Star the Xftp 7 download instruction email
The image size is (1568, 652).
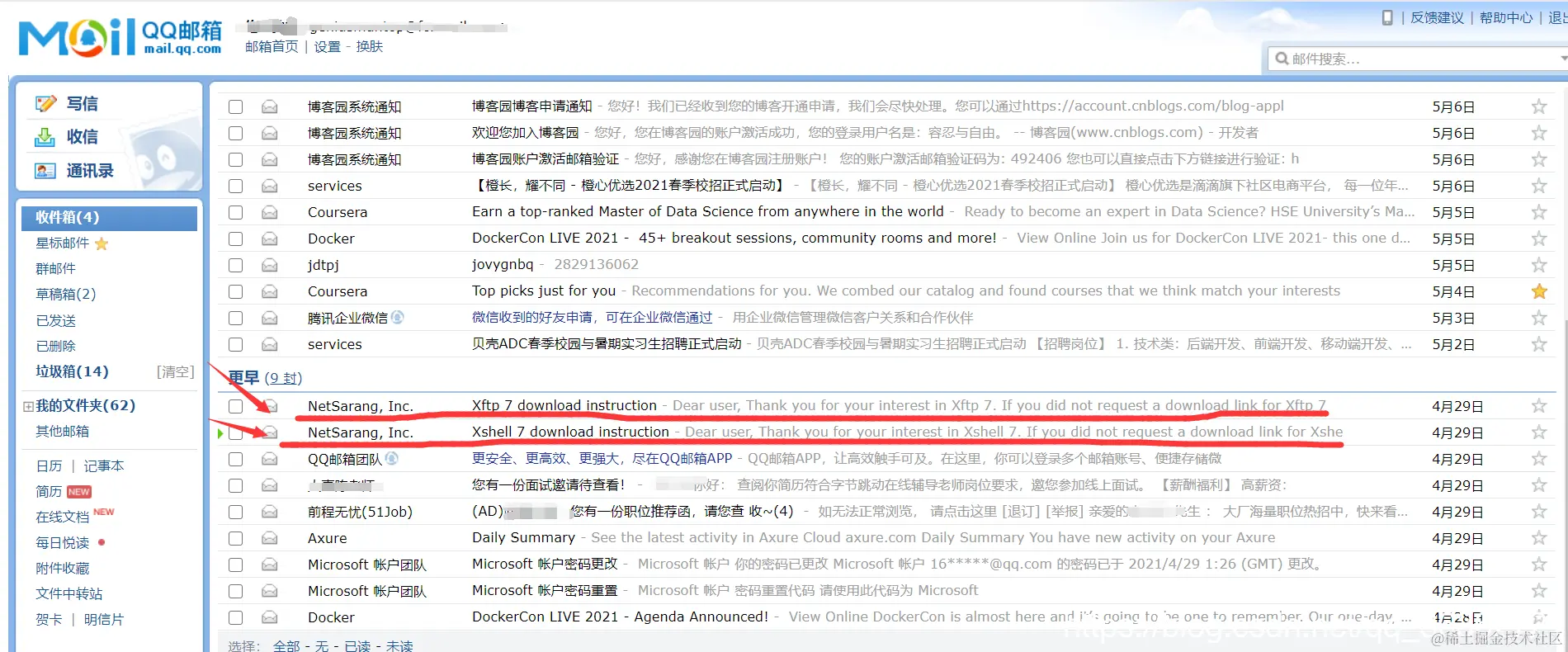1539,406
